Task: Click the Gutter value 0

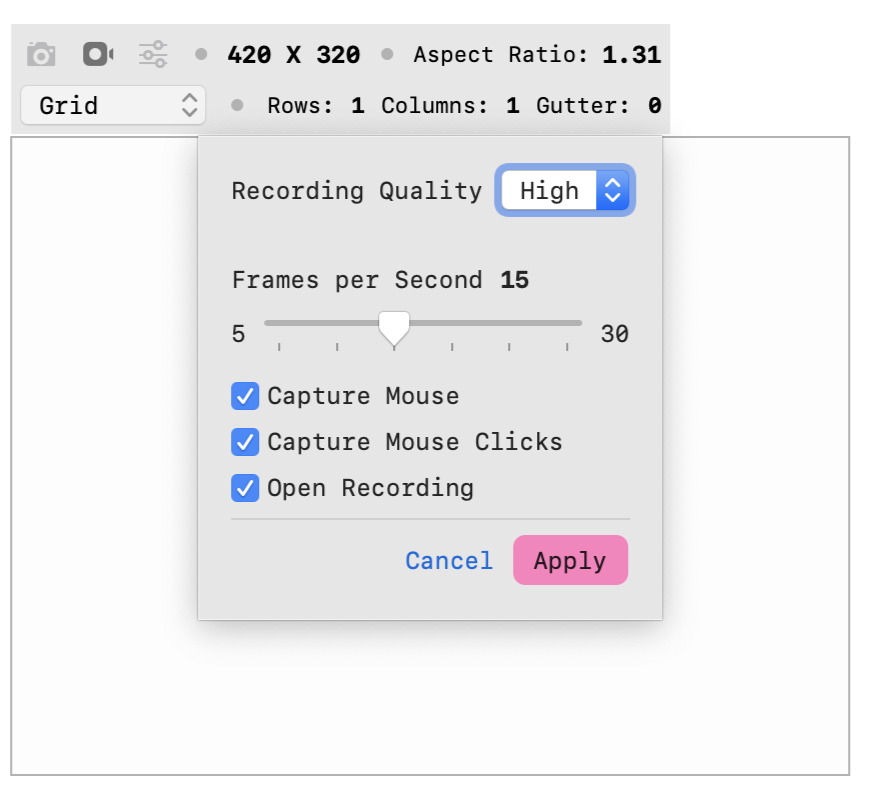Action: [655, 105]
